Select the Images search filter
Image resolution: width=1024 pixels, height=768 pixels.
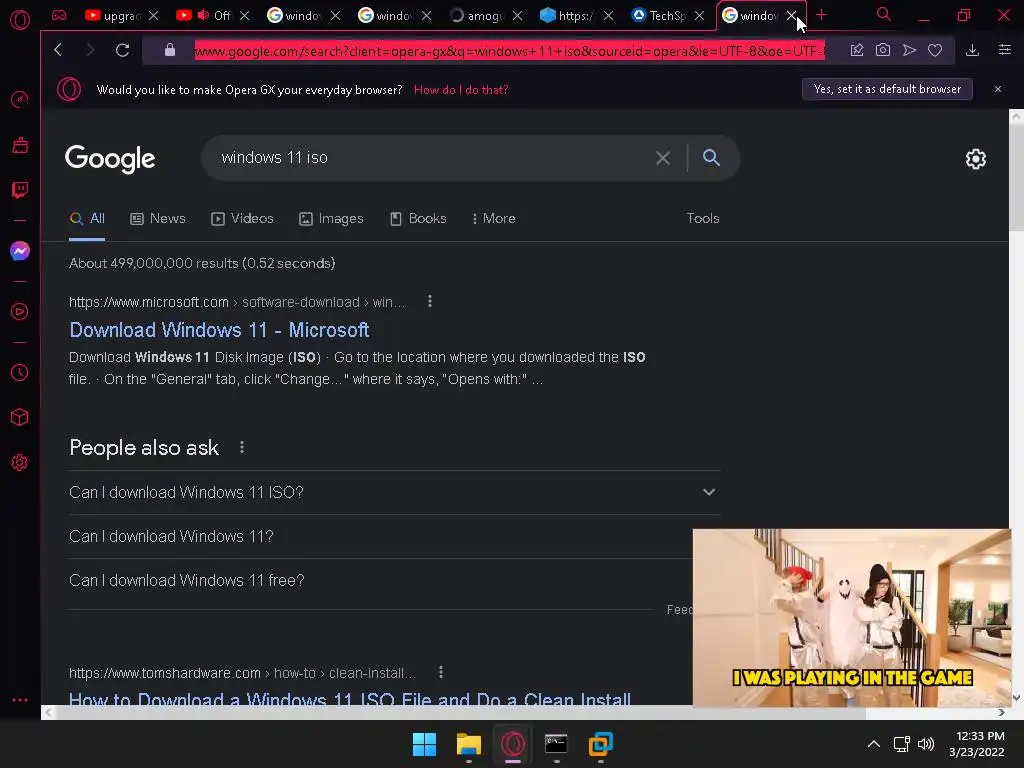click(x=331, y=219)
